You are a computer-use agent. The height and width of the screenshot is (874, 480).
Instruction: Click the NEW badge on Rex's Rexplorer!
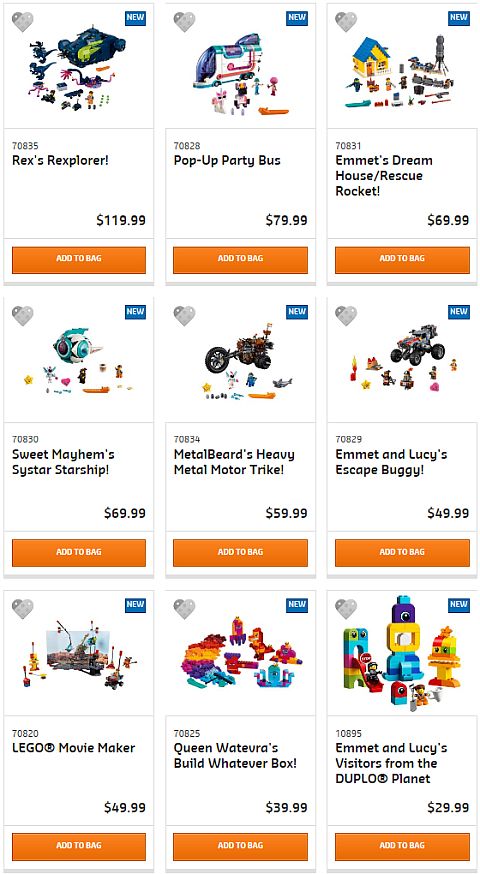pyautogui.click(x=135, y=17)
